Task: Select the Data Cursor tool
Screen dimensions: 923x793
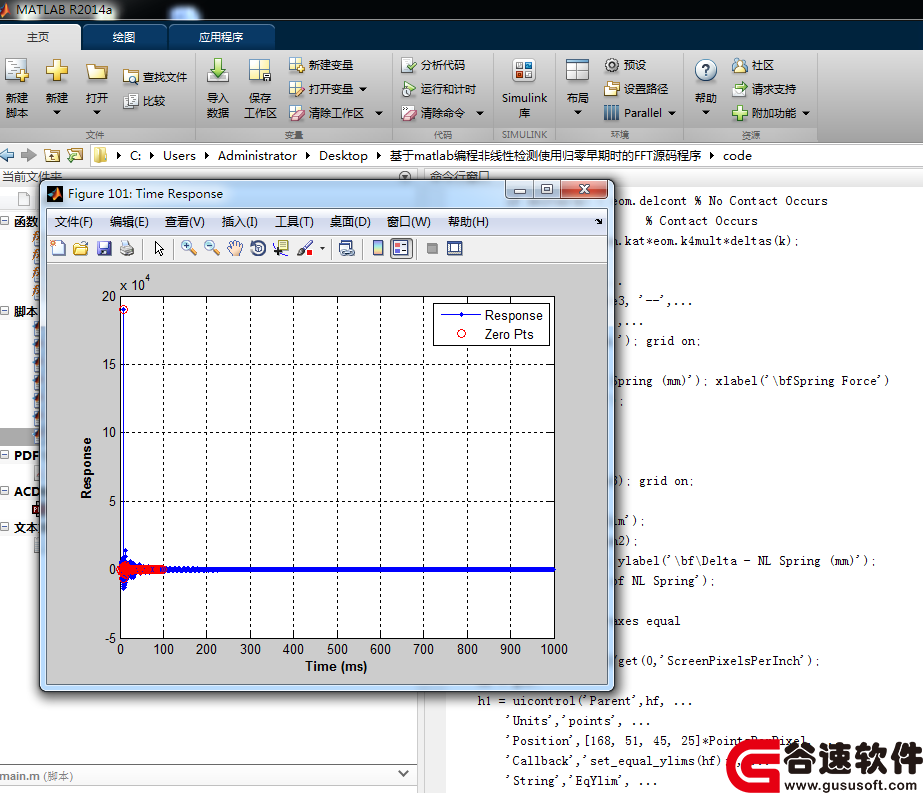Action: tap(281, 248)
